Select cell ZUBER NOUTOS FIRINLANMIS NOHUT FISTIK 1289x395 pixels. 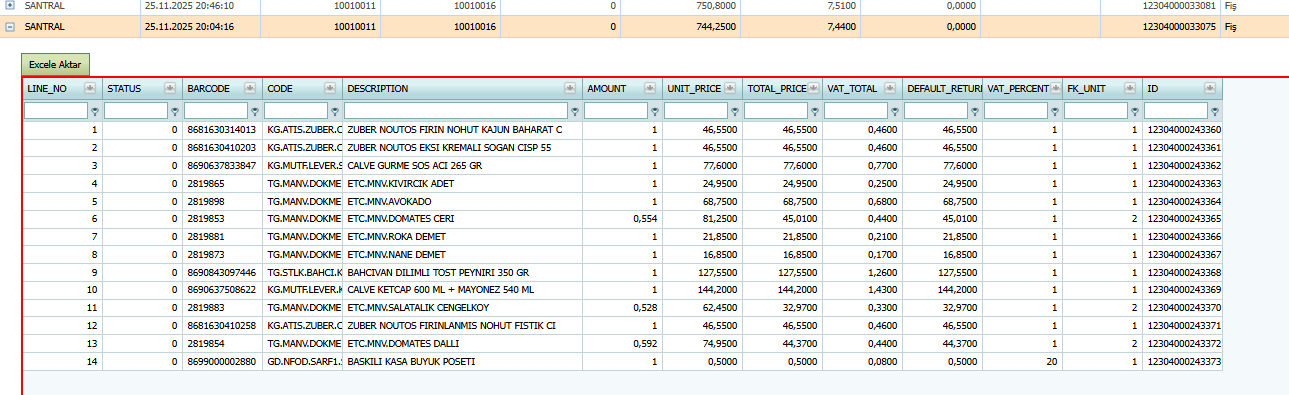[462, 326]
